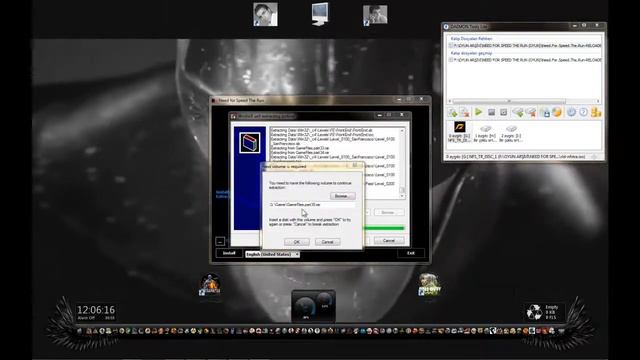The image size is (640, 360).
Task: Click the Remove Image icon in DAEMON Tools
Action: click(x=464, y=112)
